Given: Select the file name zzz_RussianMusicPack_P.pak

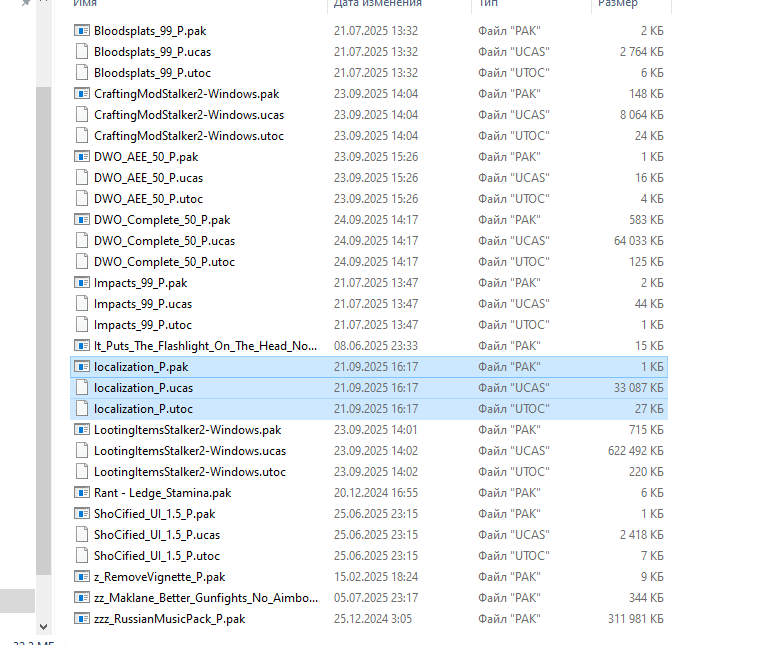Looking at the screenshot, I should click(x=170, y=619).
